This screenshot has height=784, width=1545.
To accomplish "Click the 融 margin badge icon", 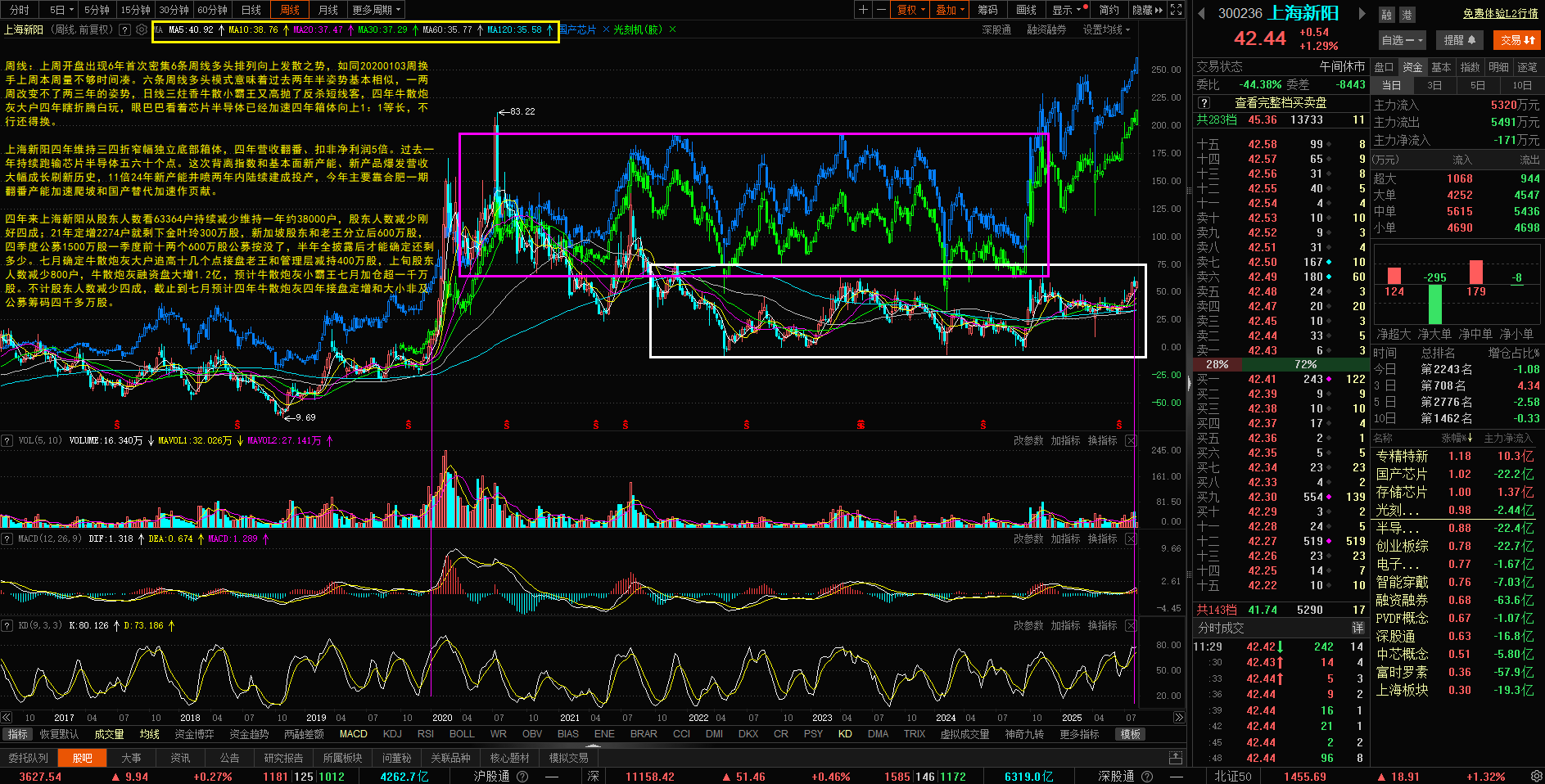I will click(x=1386, y=15).
